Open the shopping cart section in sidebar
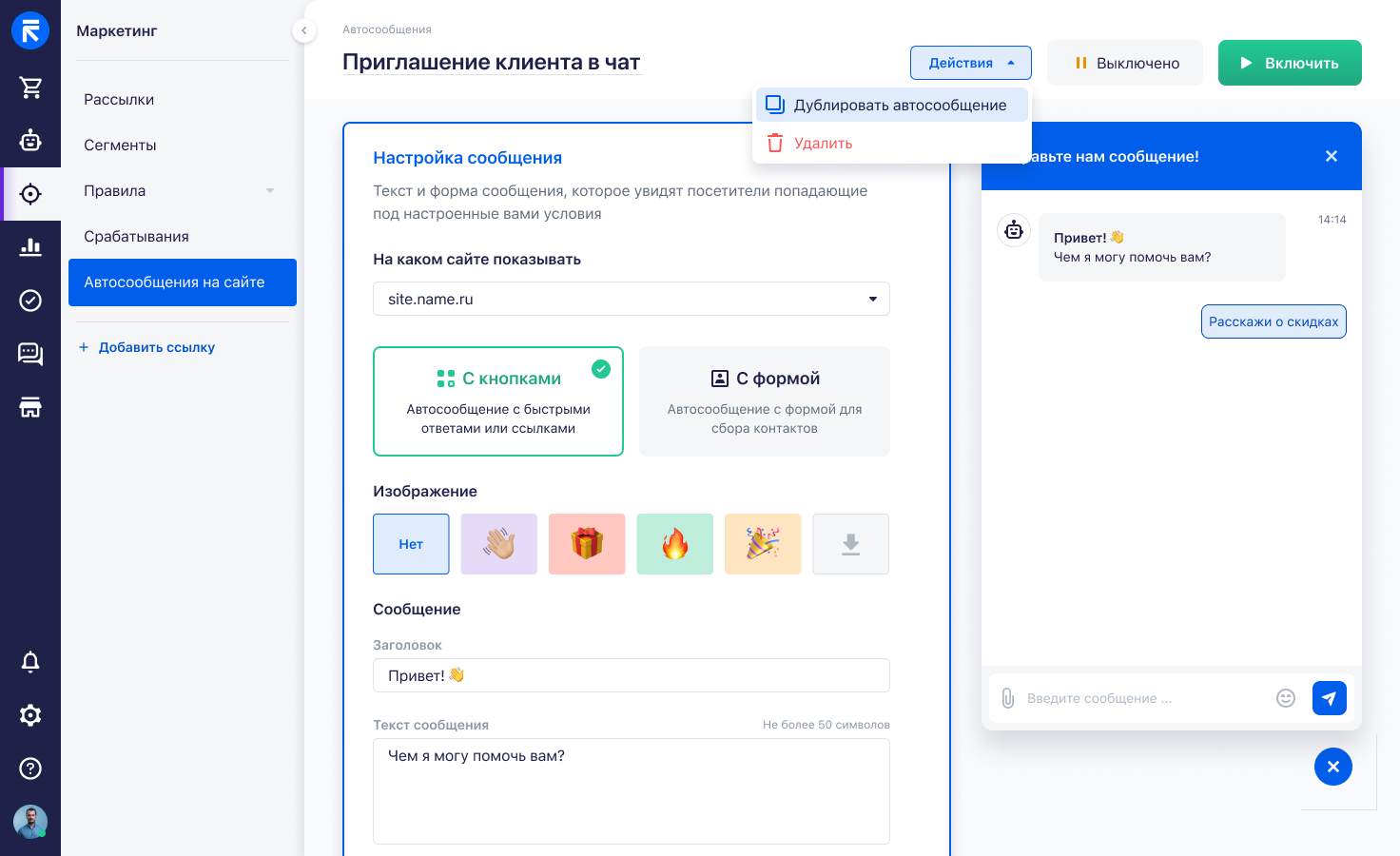1400x856 pixels. pos(30,88)
